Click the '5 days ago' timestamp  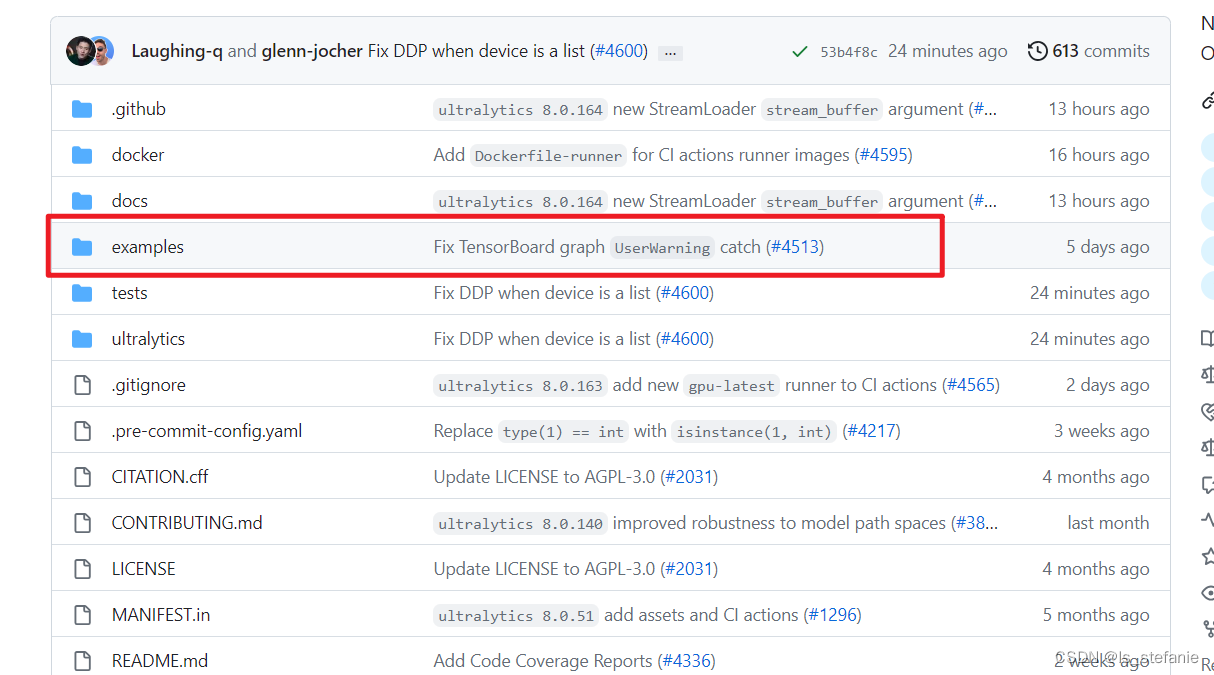click(x=1108, y=247)
